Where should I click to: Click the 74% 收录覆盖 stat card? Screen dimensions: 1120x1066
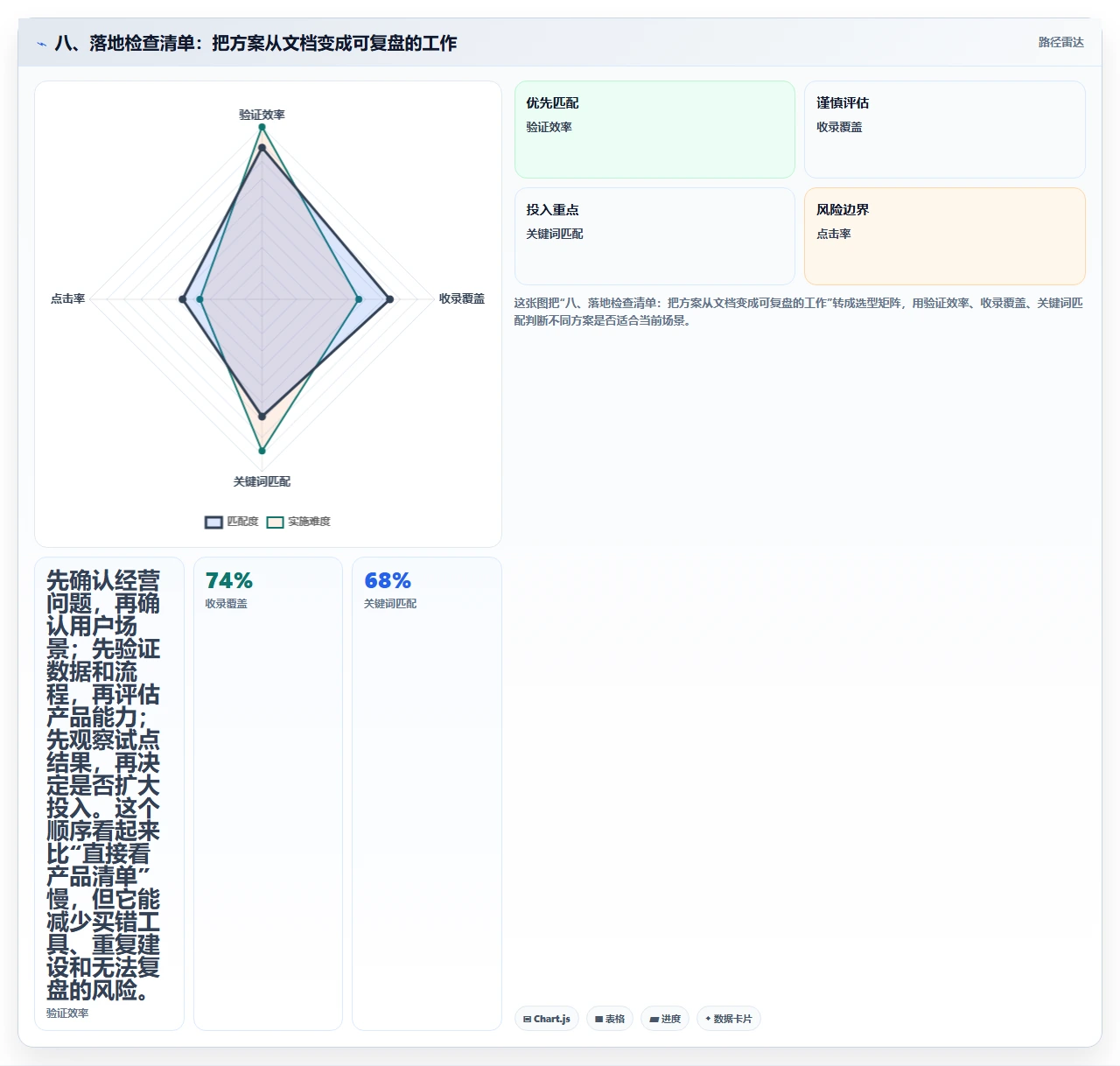pos(268,794)
